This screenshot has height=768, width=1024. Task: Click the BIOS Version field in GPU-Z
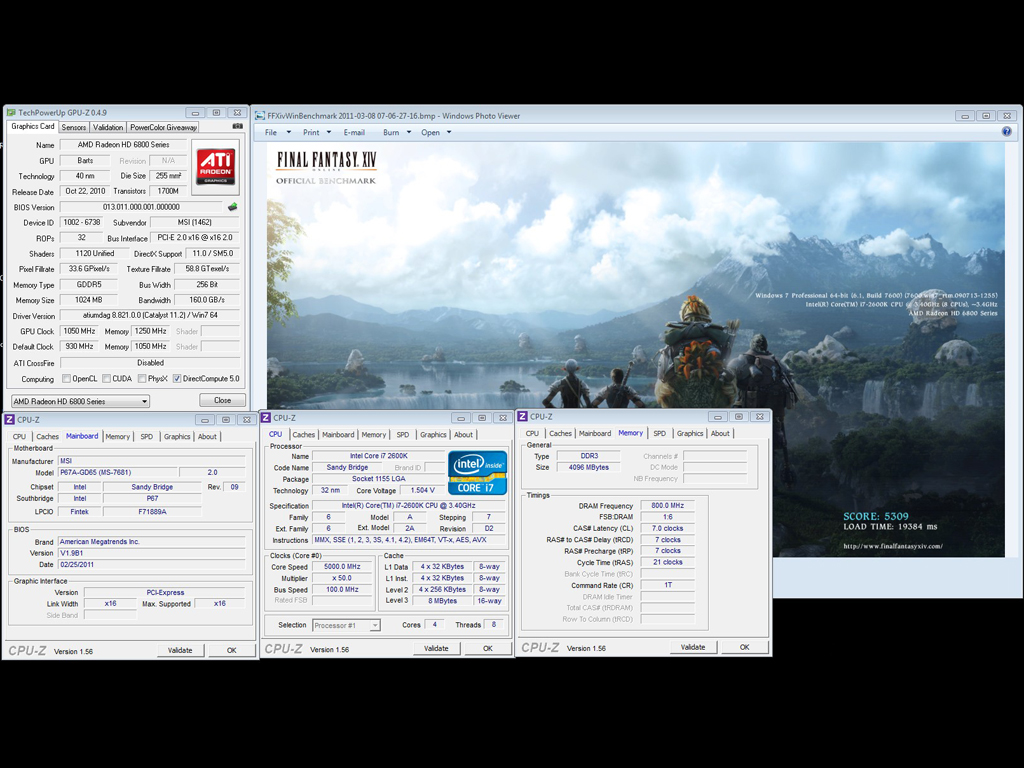[141, 207]
